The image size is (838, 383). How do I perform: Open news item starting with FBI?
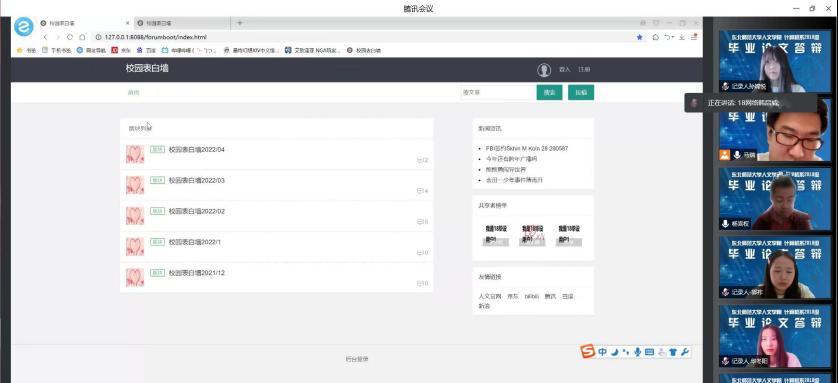point(526,148)
